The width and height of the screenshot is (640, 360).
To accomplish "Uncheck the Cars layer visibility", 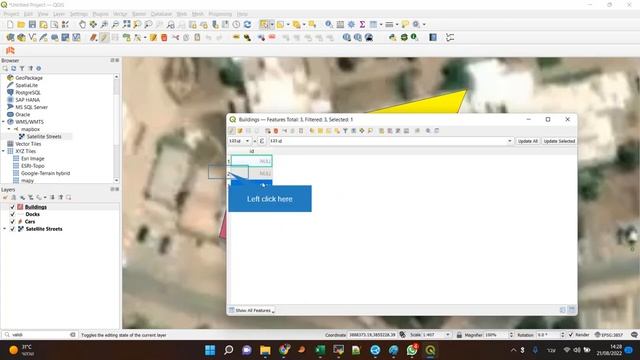I will [x=12, y=222].
